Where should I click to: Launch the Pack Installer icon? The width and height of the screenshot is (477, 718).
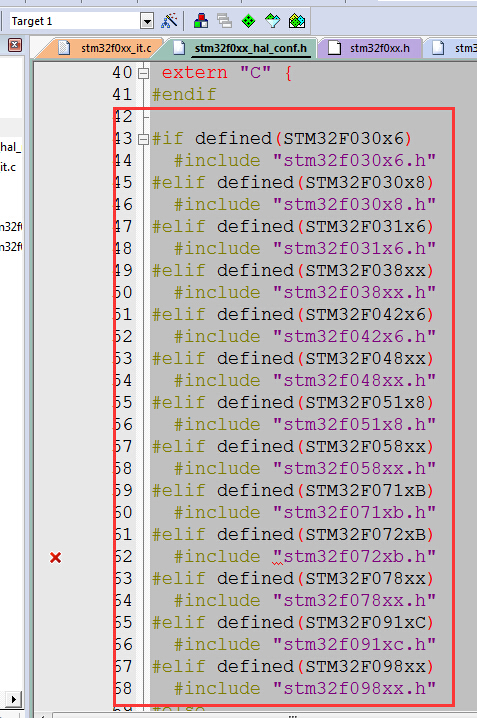point(297,21)
